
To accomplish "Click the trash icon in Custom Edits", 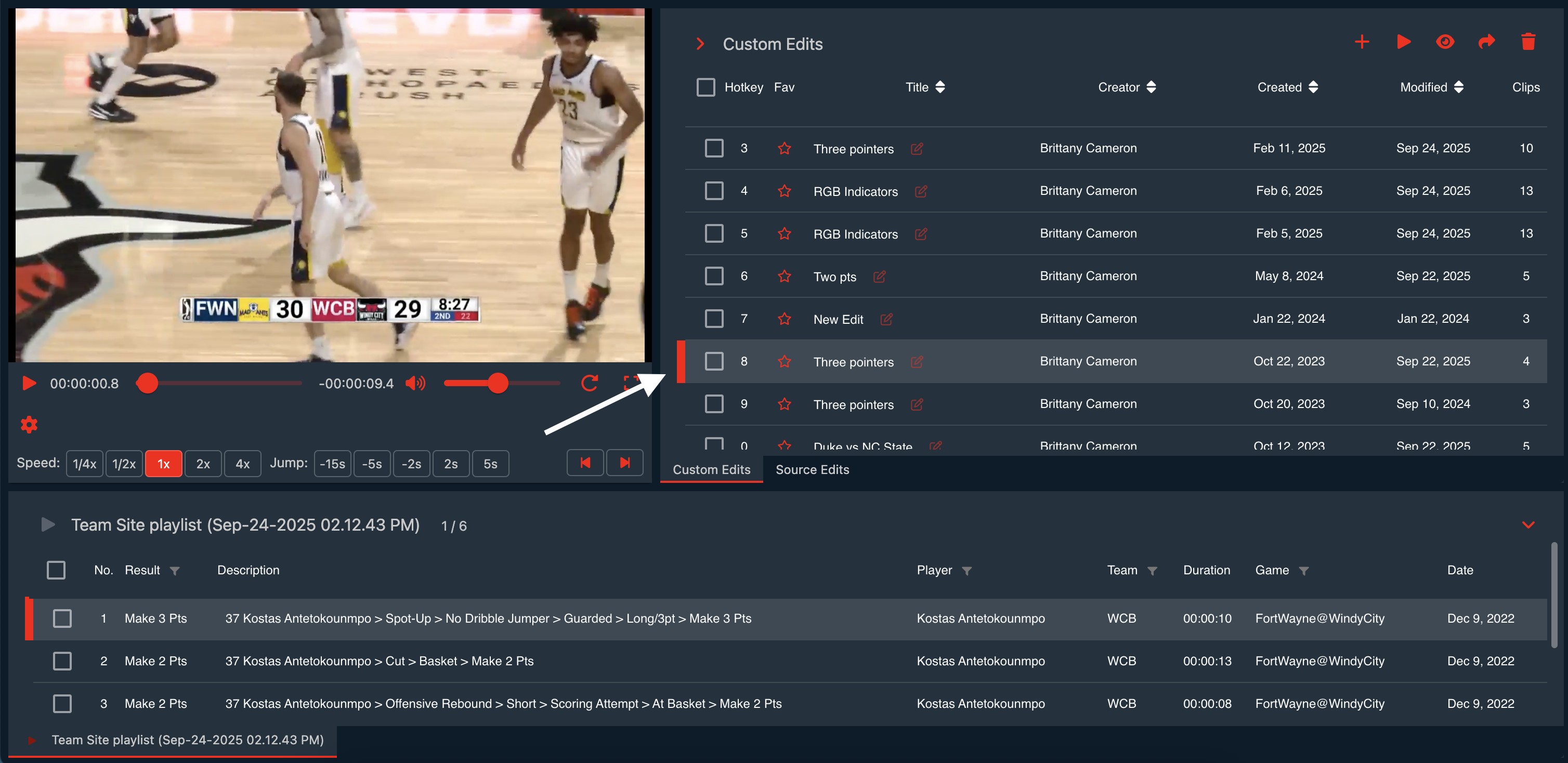I will click(x=1528, y=42).
